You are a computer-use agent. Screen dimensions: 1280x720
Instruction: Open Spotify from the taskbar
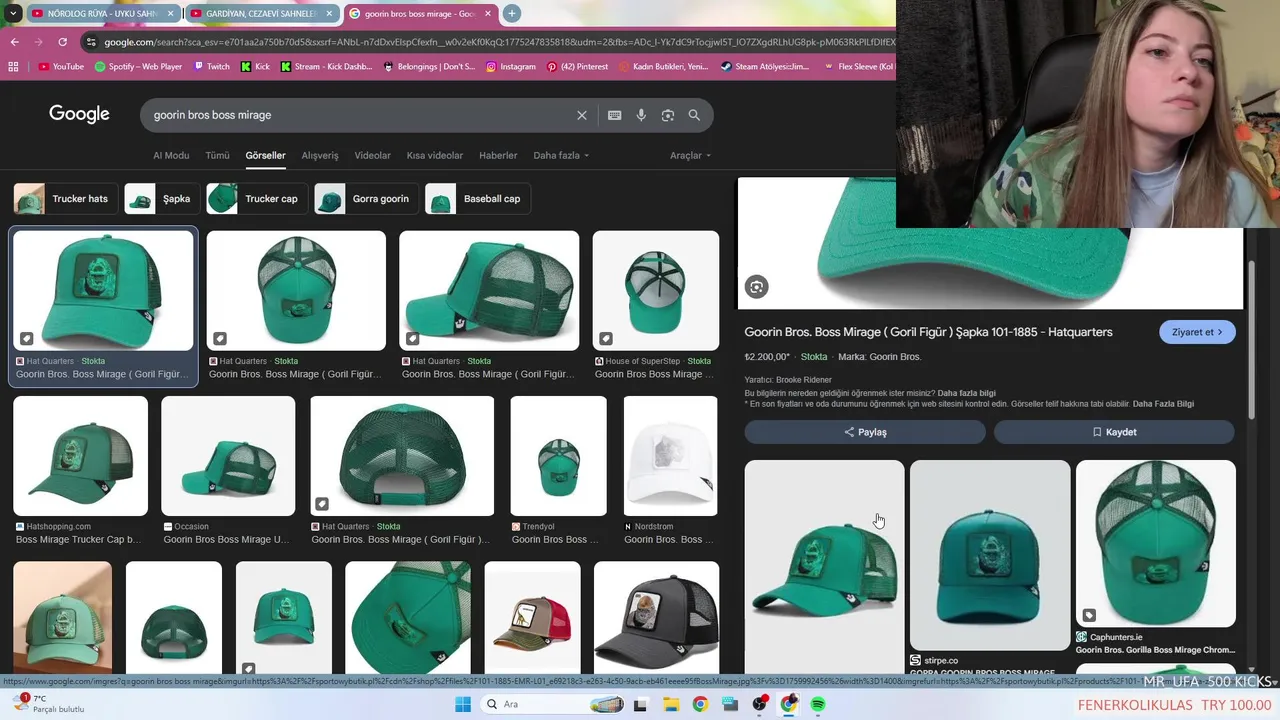pos(818,704)
